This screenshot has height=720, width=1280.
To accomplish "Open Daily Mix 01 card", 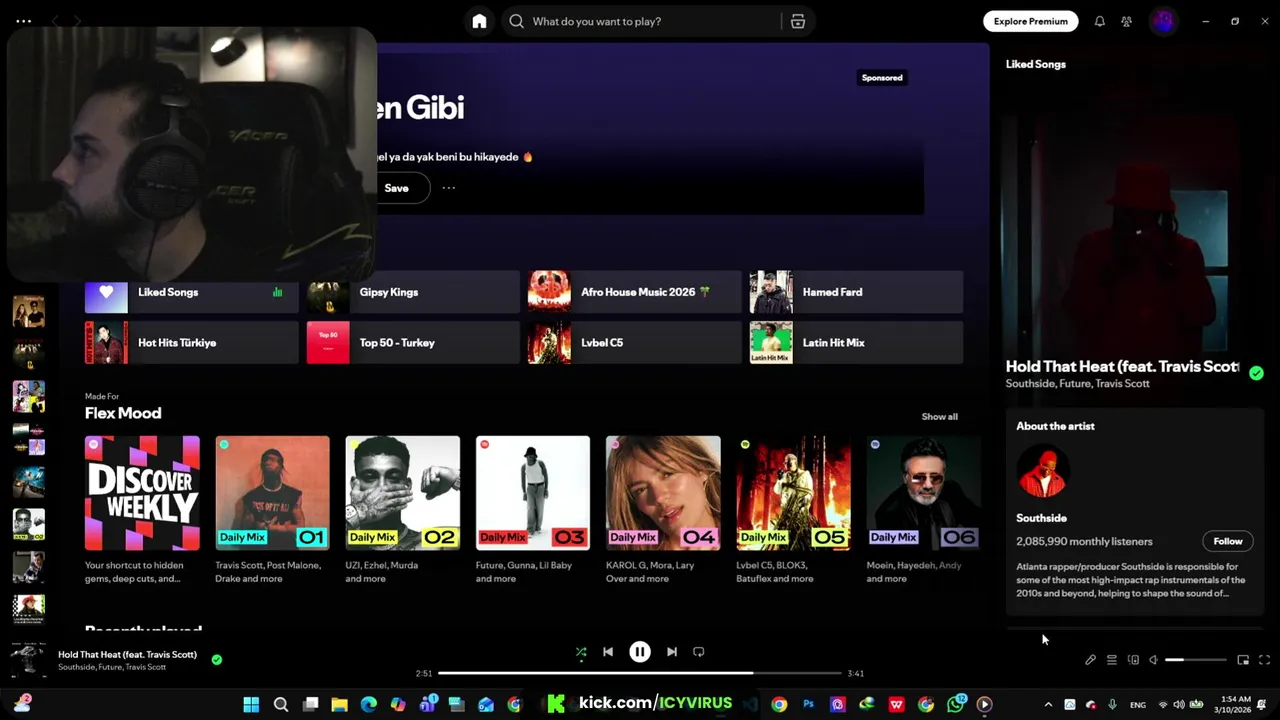I will (272, 511).
